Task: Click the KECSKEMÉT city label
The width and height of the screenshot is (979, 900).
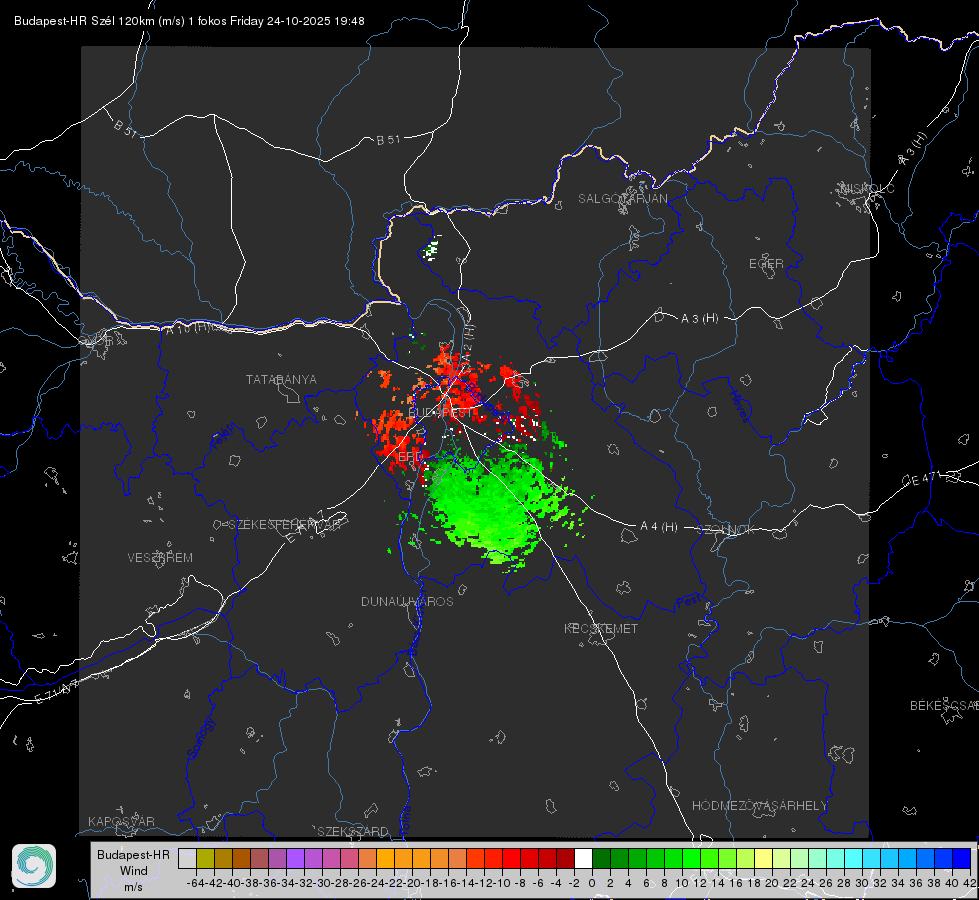Action: tap(601, 628)
